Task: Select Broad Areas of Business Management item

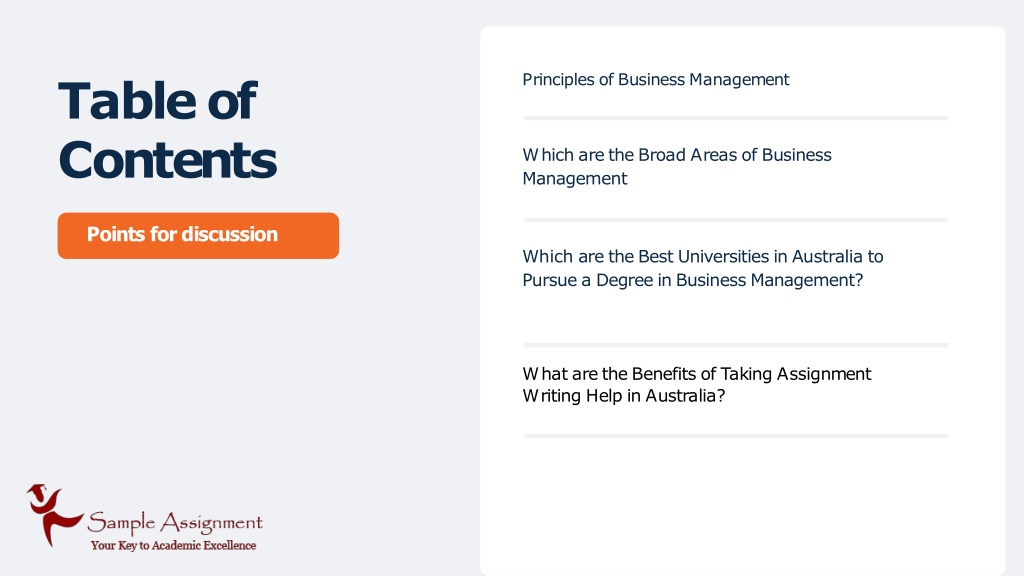Action: pyautogui.click(x=677, y=167)
